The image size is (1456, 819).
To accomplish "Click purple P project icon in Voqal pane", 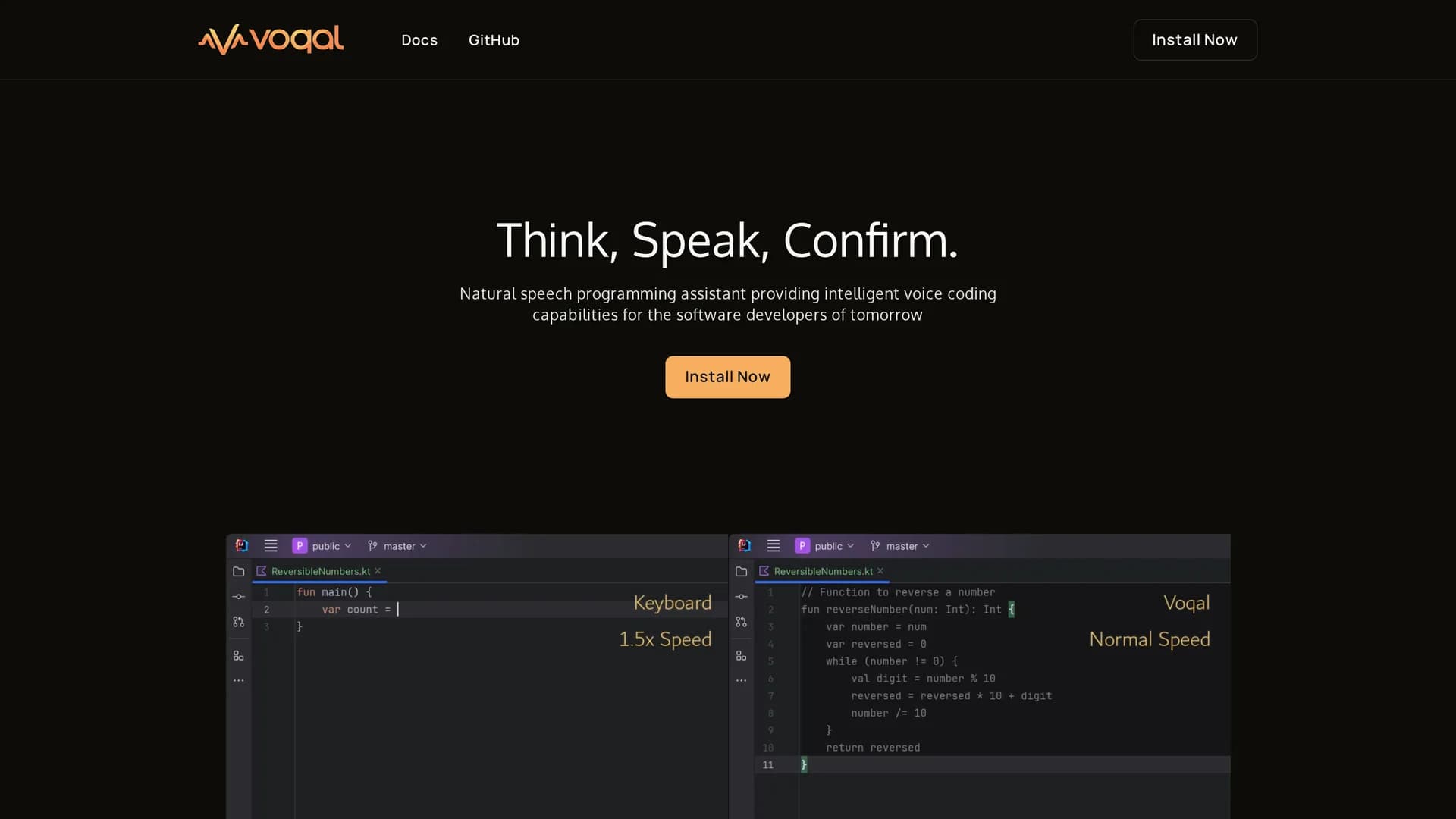I will (x=802, y=545).
